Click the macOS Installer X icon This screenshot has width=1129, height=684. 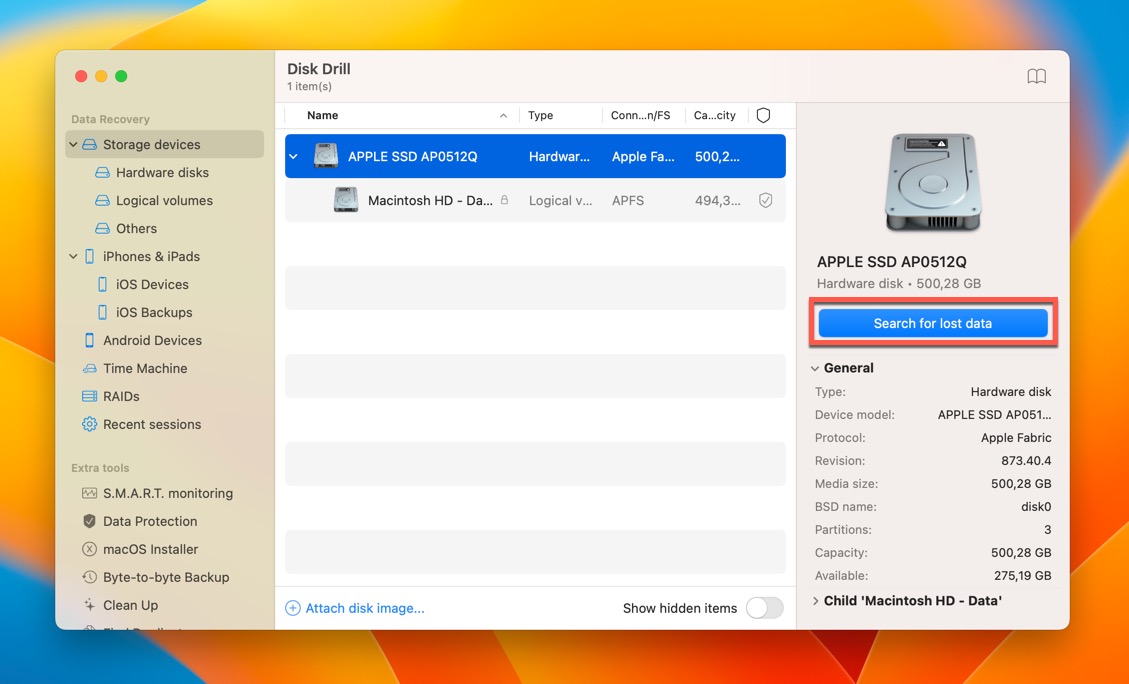point(89,549)
